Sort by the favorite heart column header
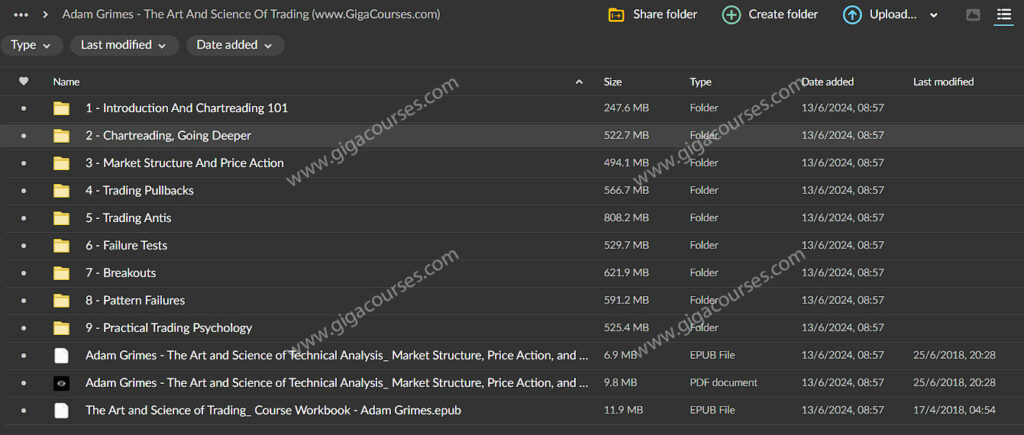The image size is (1024, 435). 24,82
